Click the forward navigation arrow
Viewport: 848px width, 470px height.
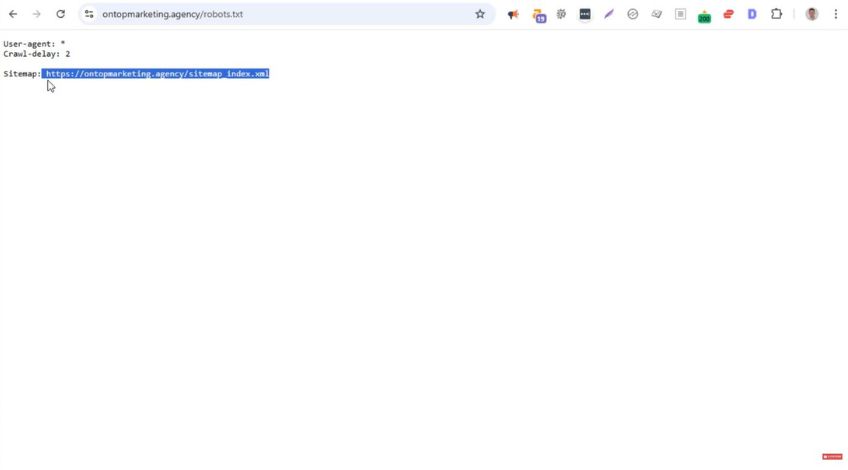[37, 14]
